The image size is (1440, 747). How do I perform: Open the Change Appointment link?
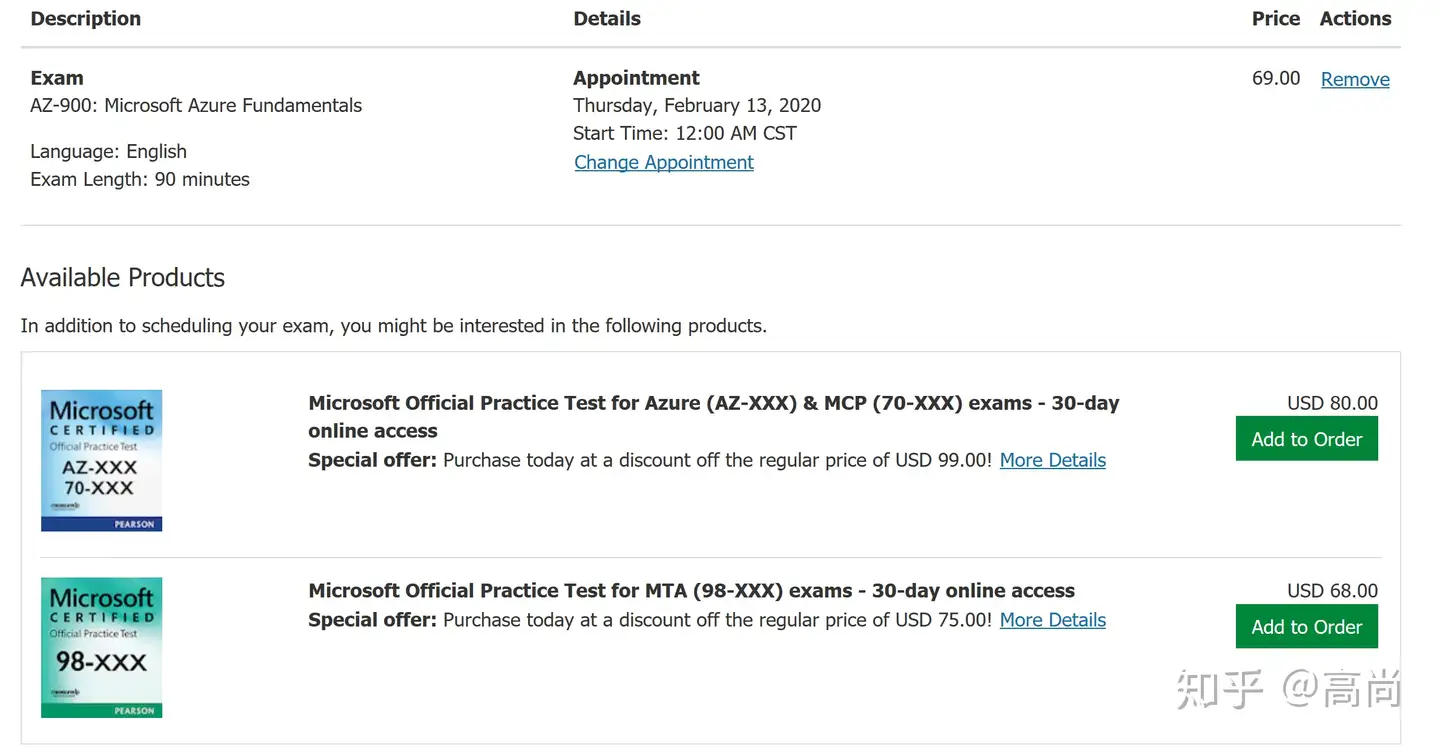(664, 162)
